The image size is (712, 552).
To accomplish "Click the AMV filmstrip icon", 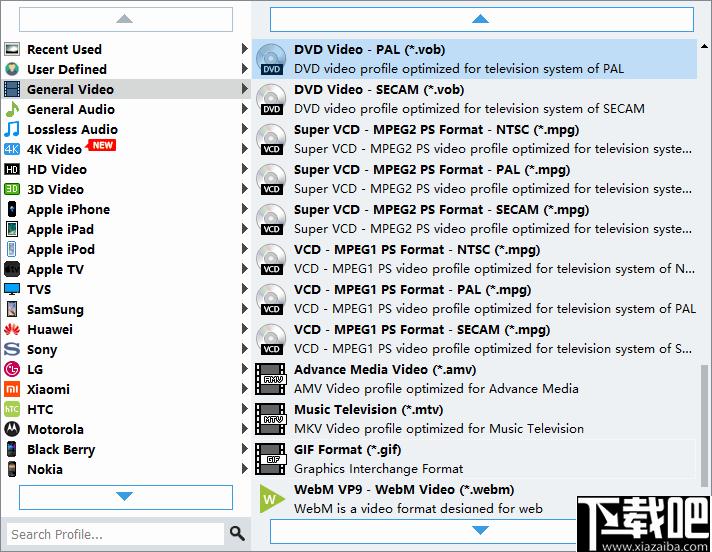I will pyautogui.click(x=271, y=380).
